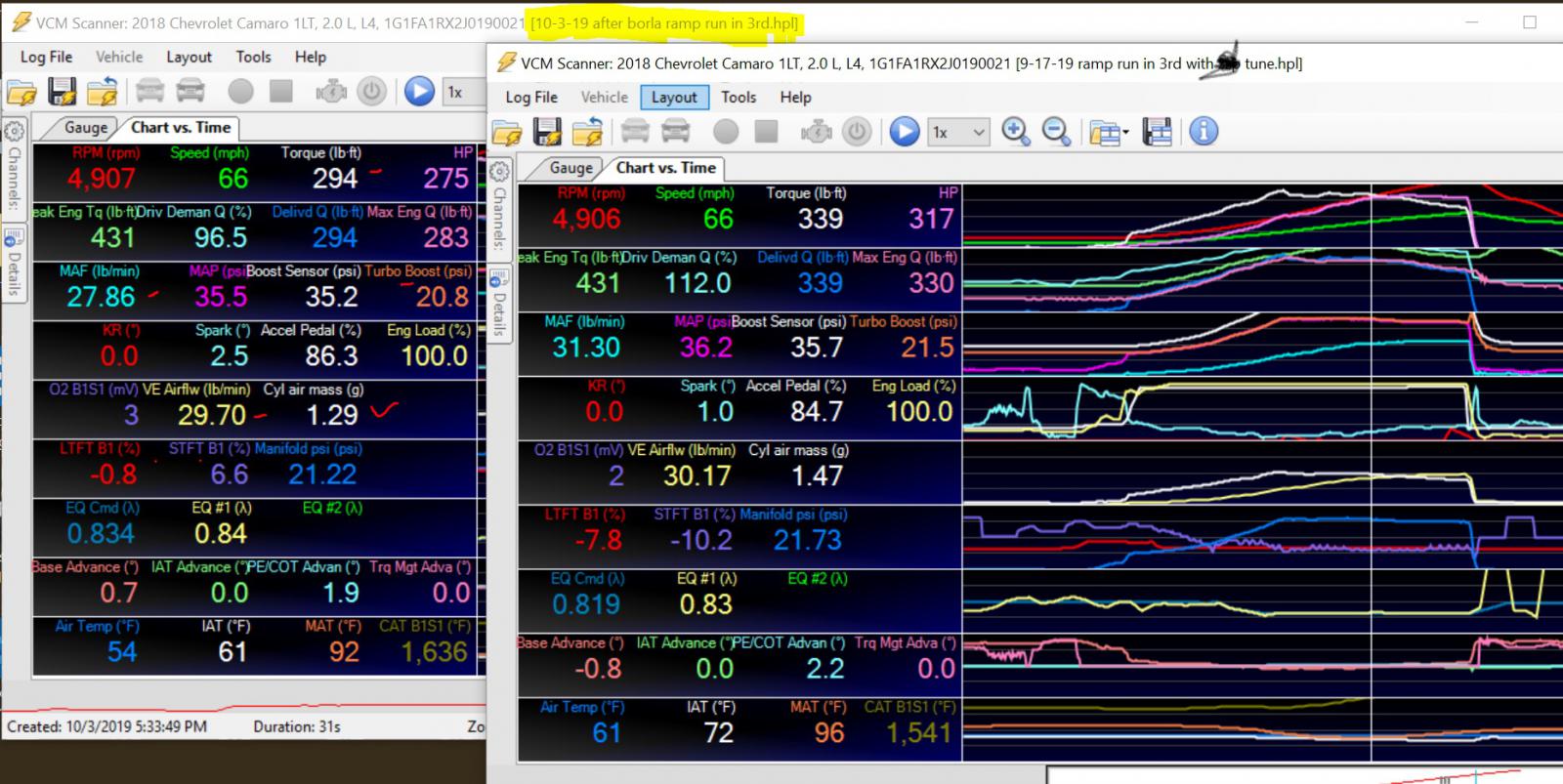Play back the log in the back window

click(x=419, y=92)
